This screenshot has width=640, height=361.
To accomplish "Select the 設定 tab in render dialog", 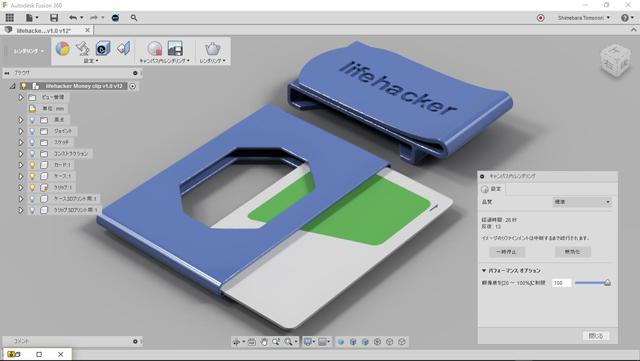I will click(492, 189).
